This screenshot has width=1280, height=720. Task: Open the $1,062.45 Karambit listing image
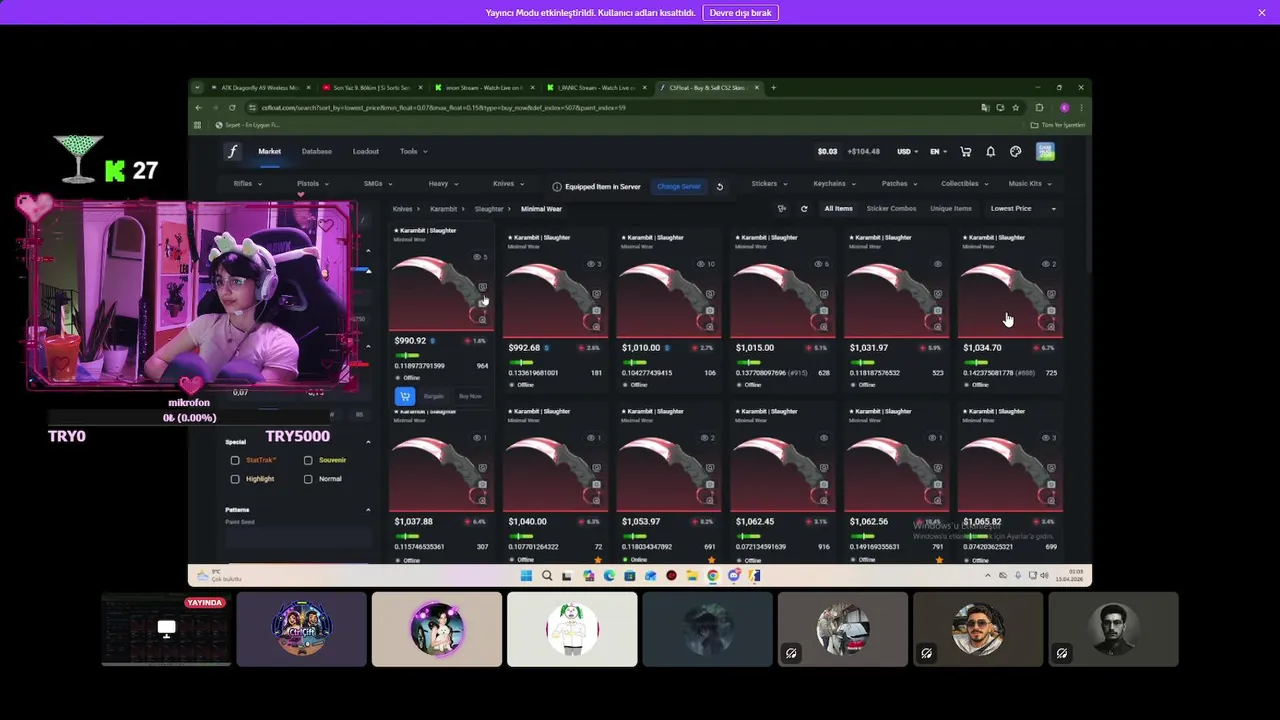click(782, 470)
